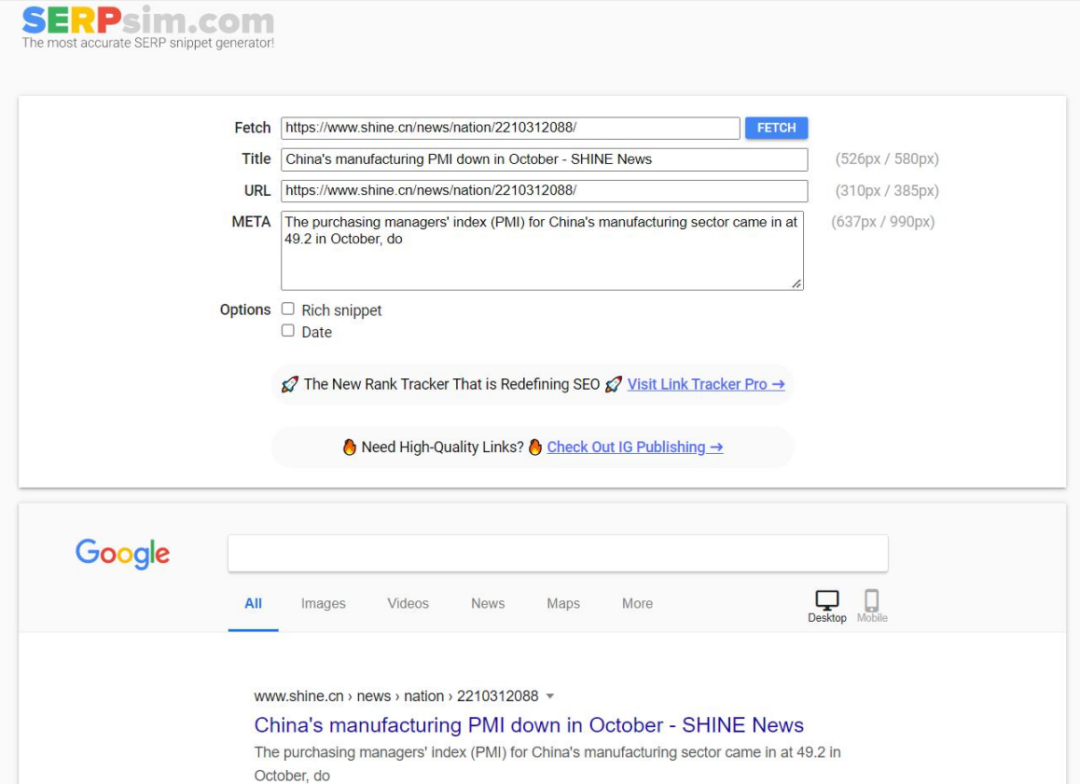The width and height of the screenshot is (1080, 784).
Task: Expand the dropdown arrow beside result URL
Action: pos(550,696)
